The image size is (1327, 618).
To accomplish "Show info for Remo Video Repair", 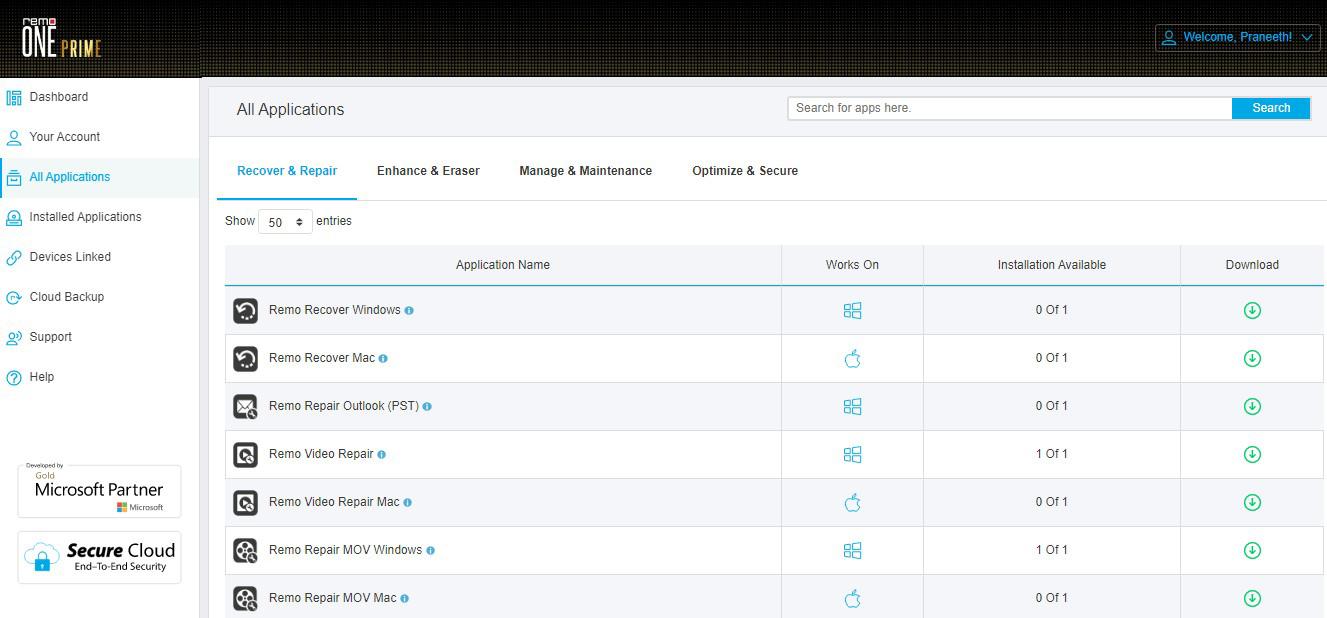I will [x=381, y=454].
